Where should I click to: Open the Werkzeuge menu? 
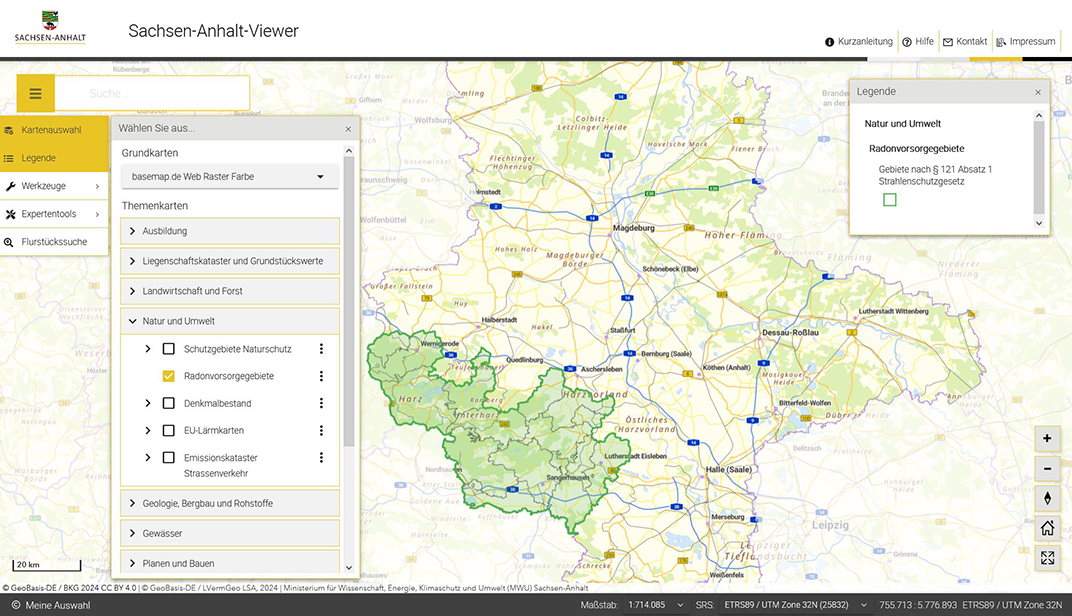click(x=54, y=186)
